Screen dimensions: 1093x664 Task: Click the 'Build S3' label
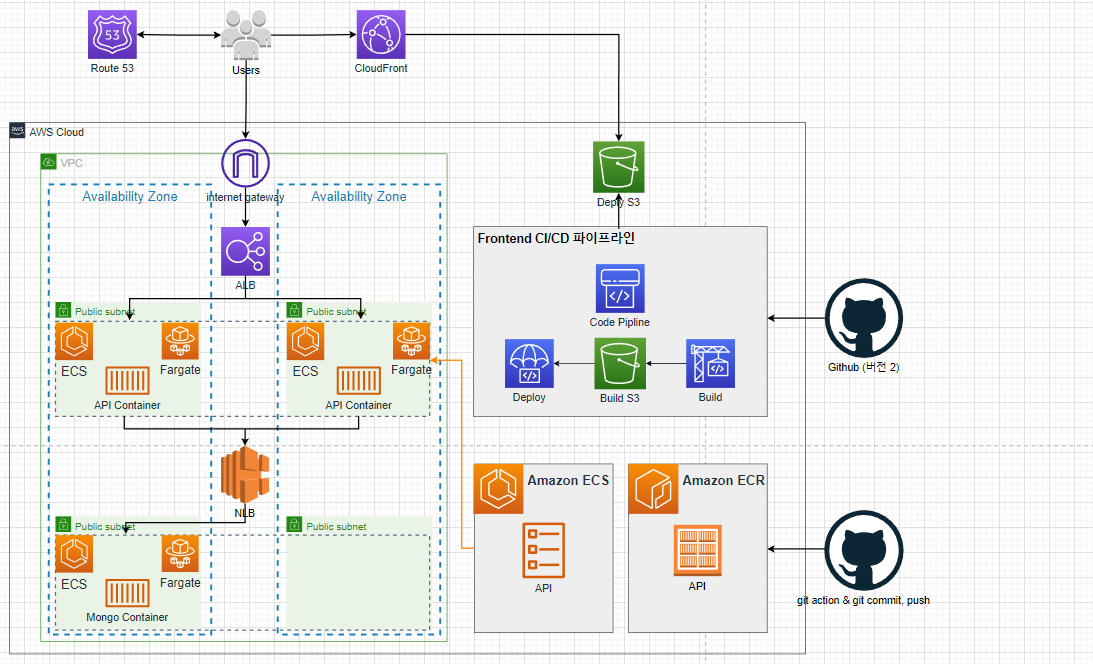click(620, 398)
